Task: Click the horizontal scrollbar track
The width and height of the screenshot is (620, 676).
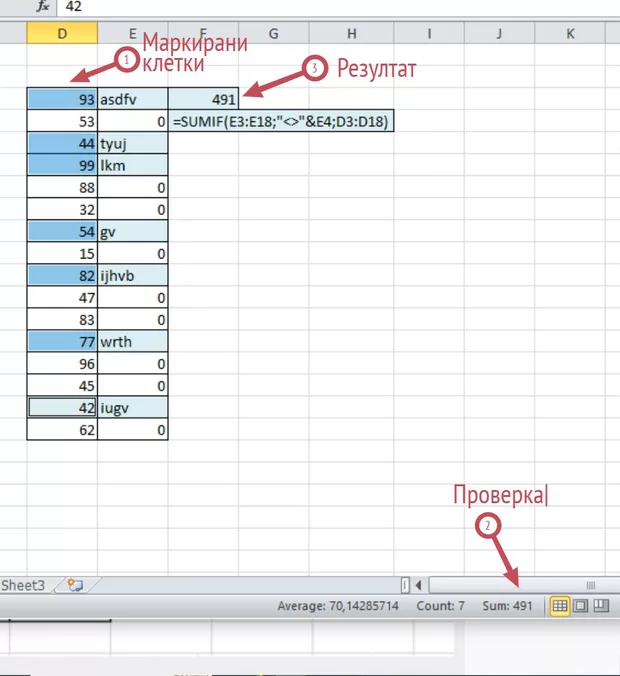Action: 524,585
